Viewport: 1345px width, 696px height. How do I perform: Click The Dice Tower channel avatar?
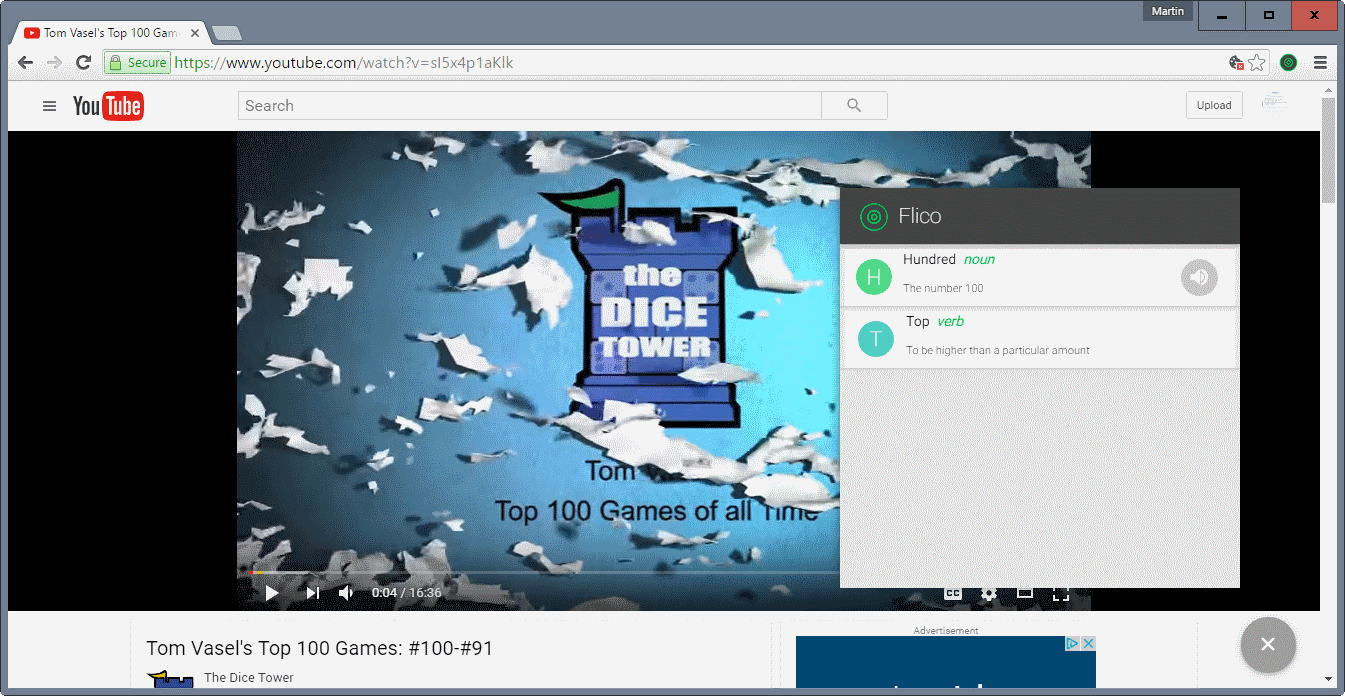click(x=170, y=680)
